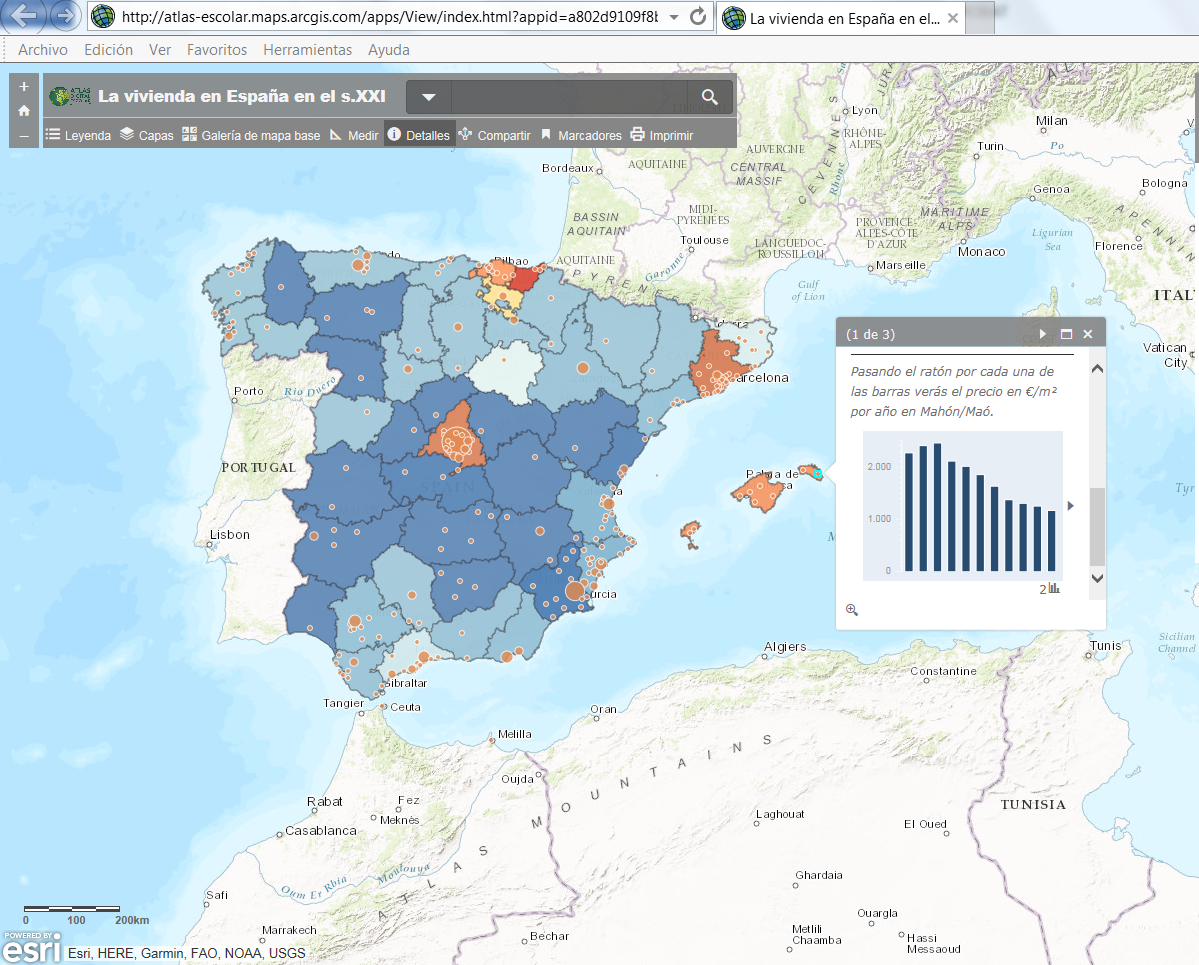
Task: Open the address bar history dropdown
Action: tap(674, 16)
